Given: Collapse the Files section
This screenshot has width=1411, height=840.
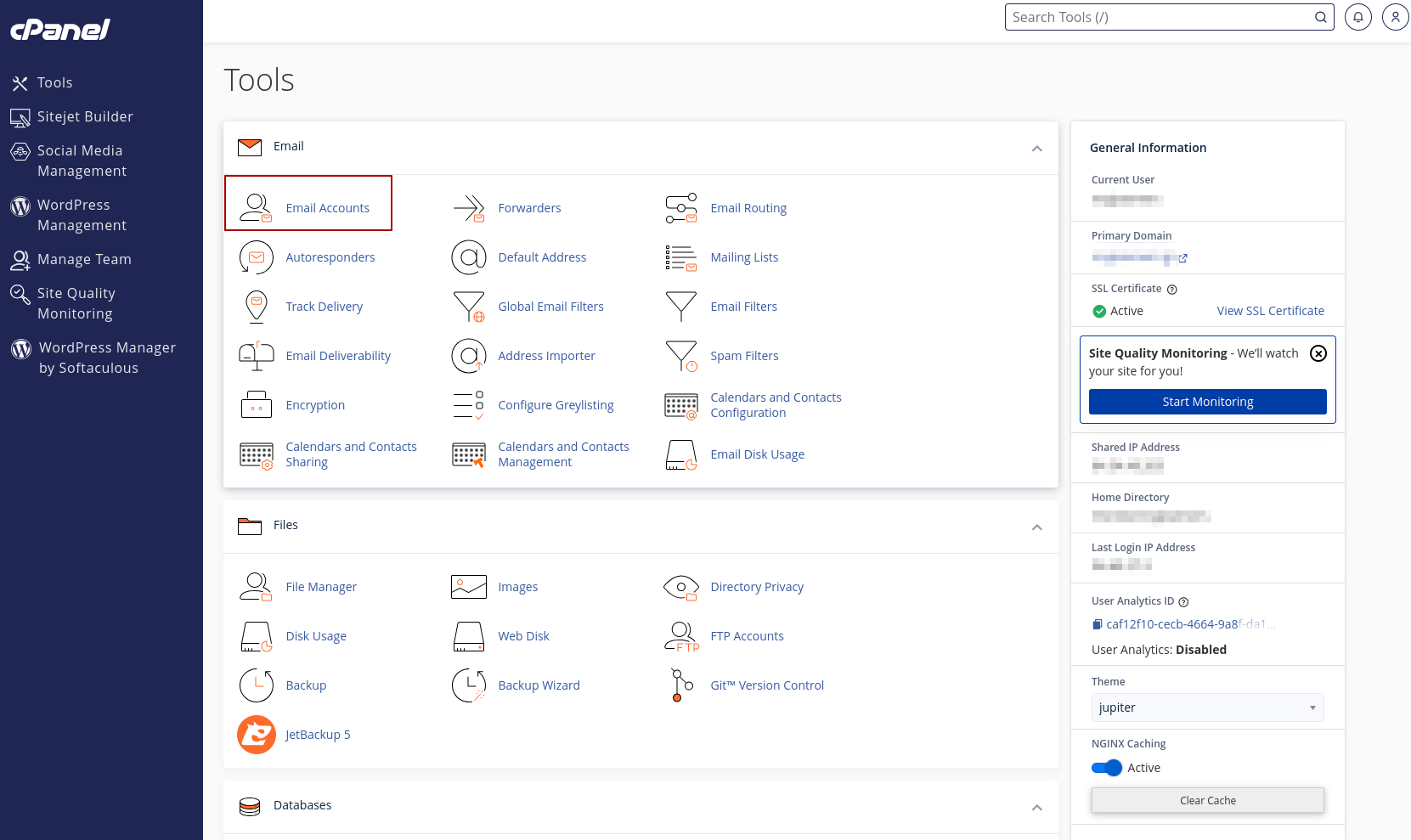Looking at the screenshot, I should click(1036, 527).
